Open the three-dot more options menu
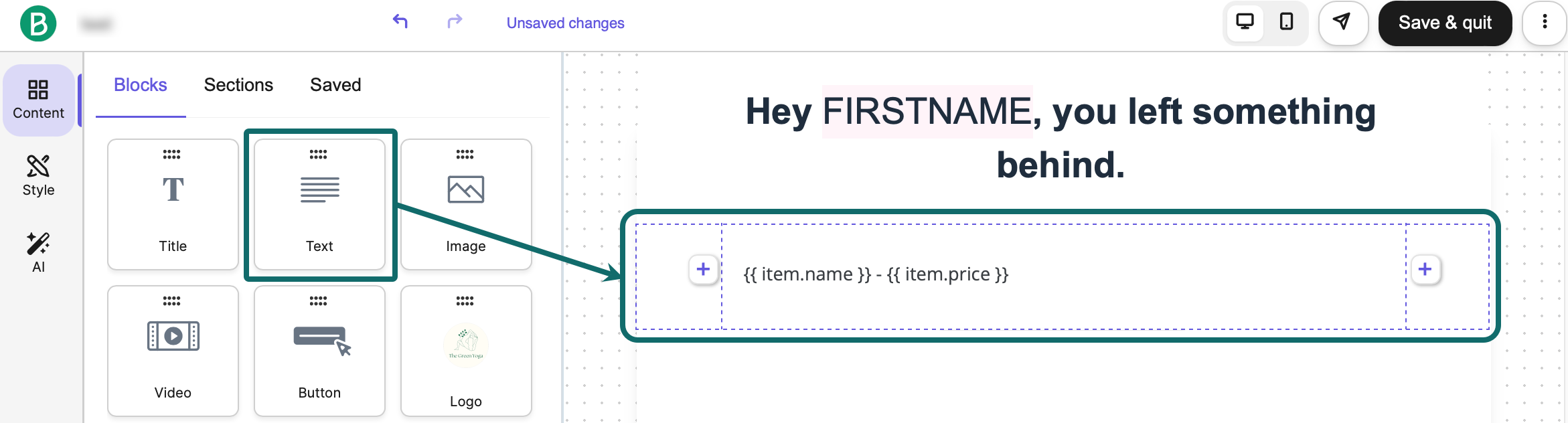 point(1545,22)
